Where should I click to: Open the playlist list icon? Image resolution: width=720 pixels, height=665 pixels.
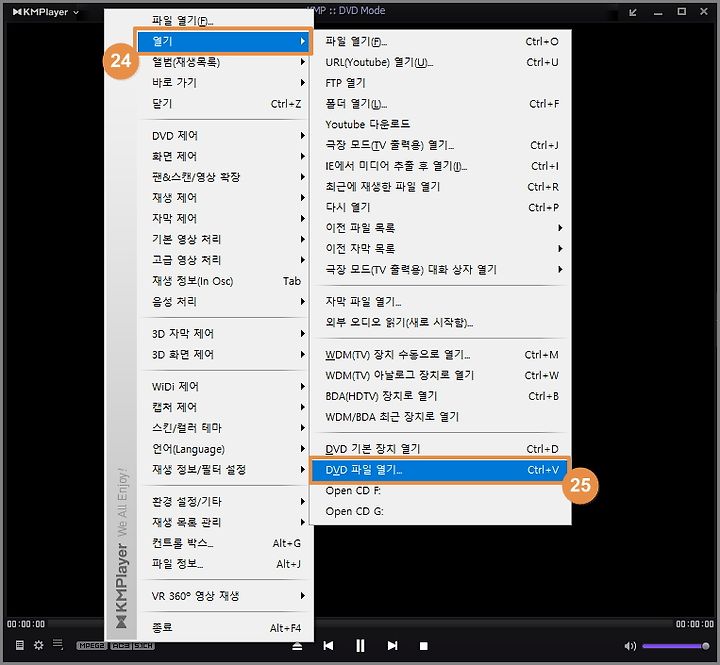(x=58, y=644)
